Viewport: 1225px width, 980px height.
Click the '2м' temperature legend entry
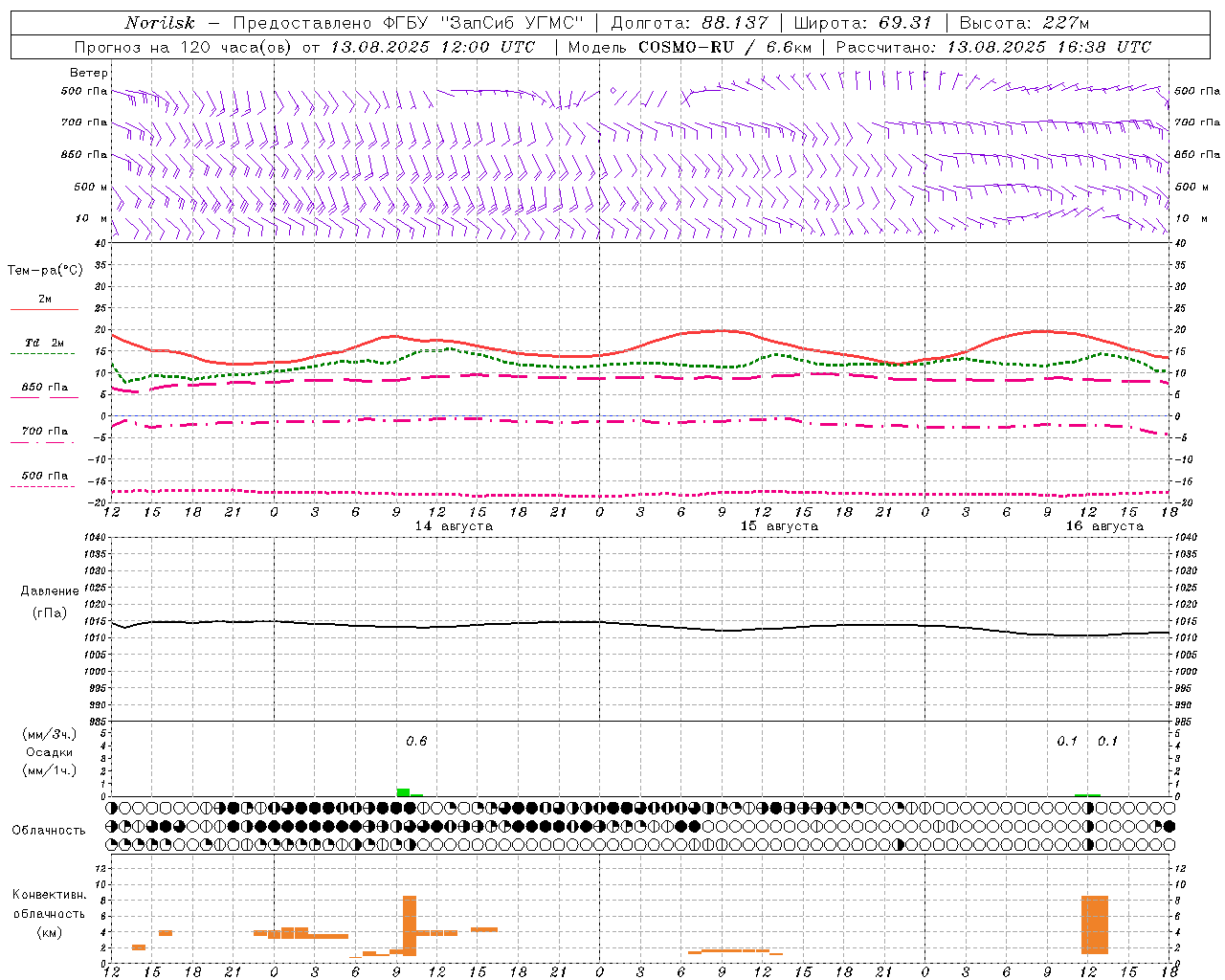[45, 300]
